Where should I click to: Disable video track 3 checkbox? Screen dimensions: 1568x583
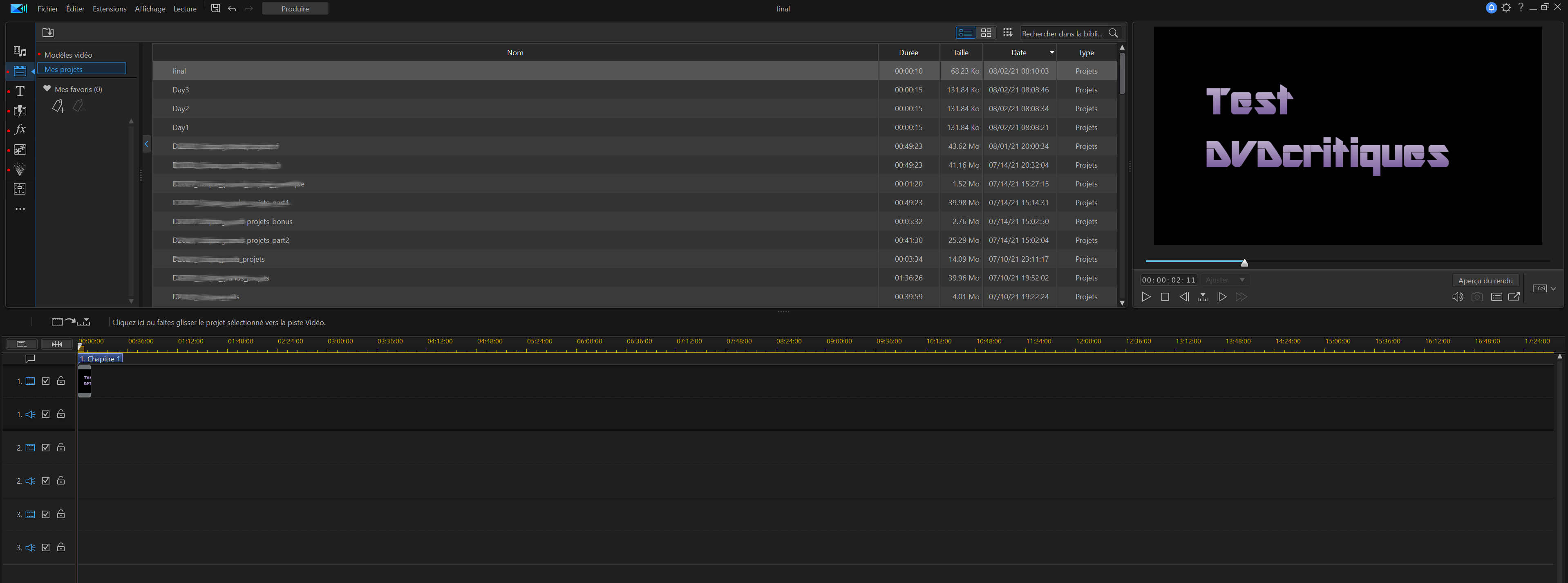pos(46,514)
